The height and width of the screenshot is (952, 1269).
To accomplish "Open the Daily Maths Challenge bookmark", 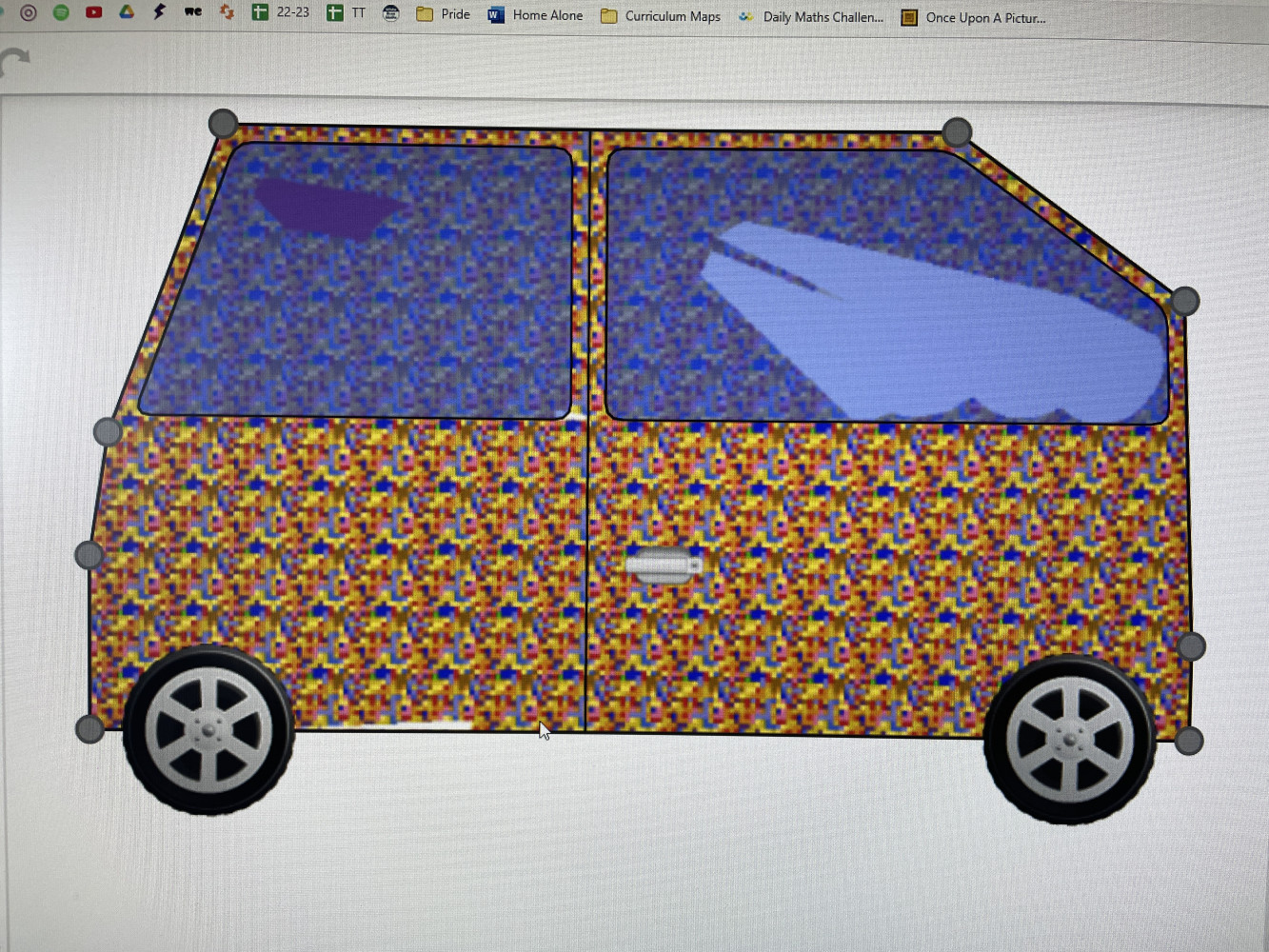I will 811,17.
